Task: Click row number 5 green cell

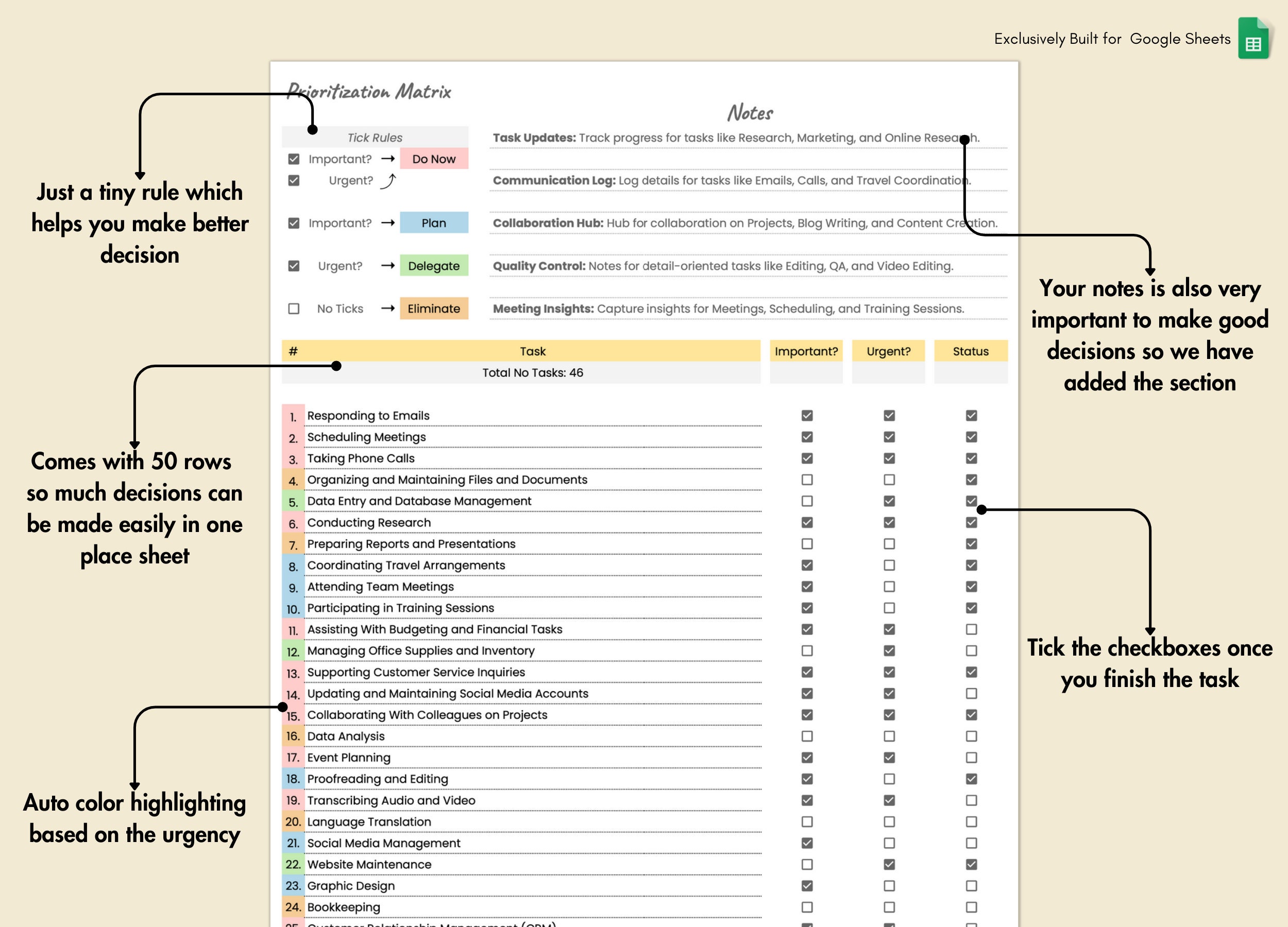Action: [x=293, y=501]
